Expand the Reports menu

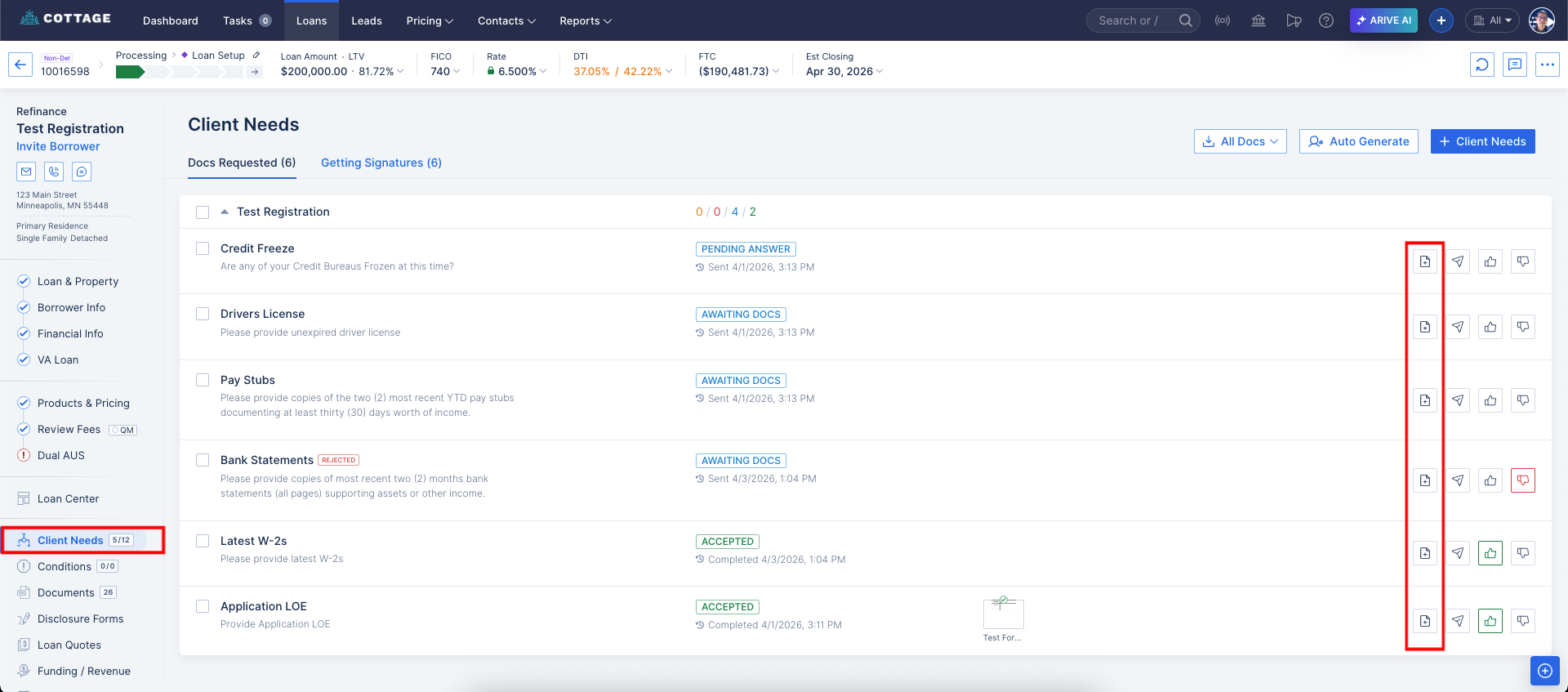tap(586, 20)
